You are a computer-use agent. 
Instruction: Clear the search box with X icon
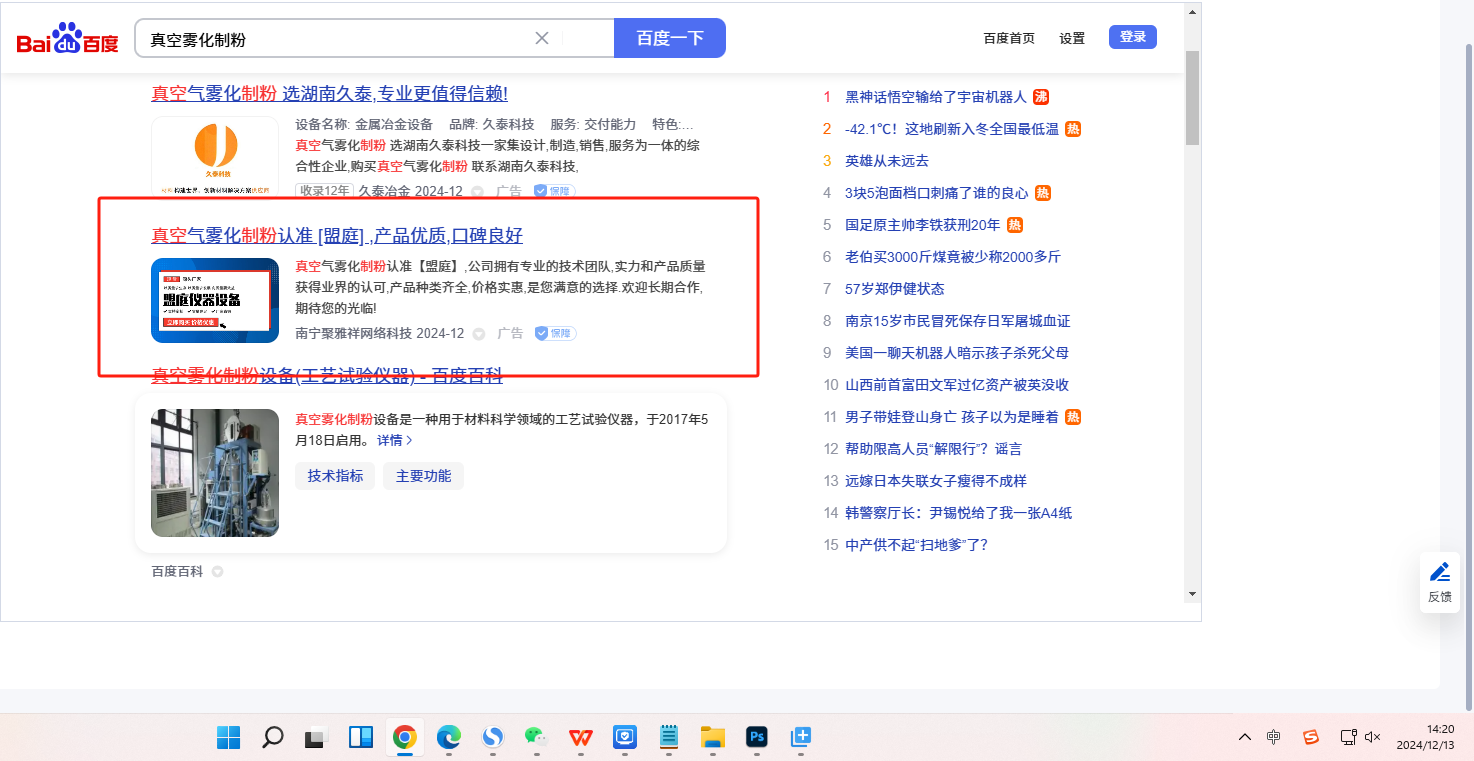[542, 38]
